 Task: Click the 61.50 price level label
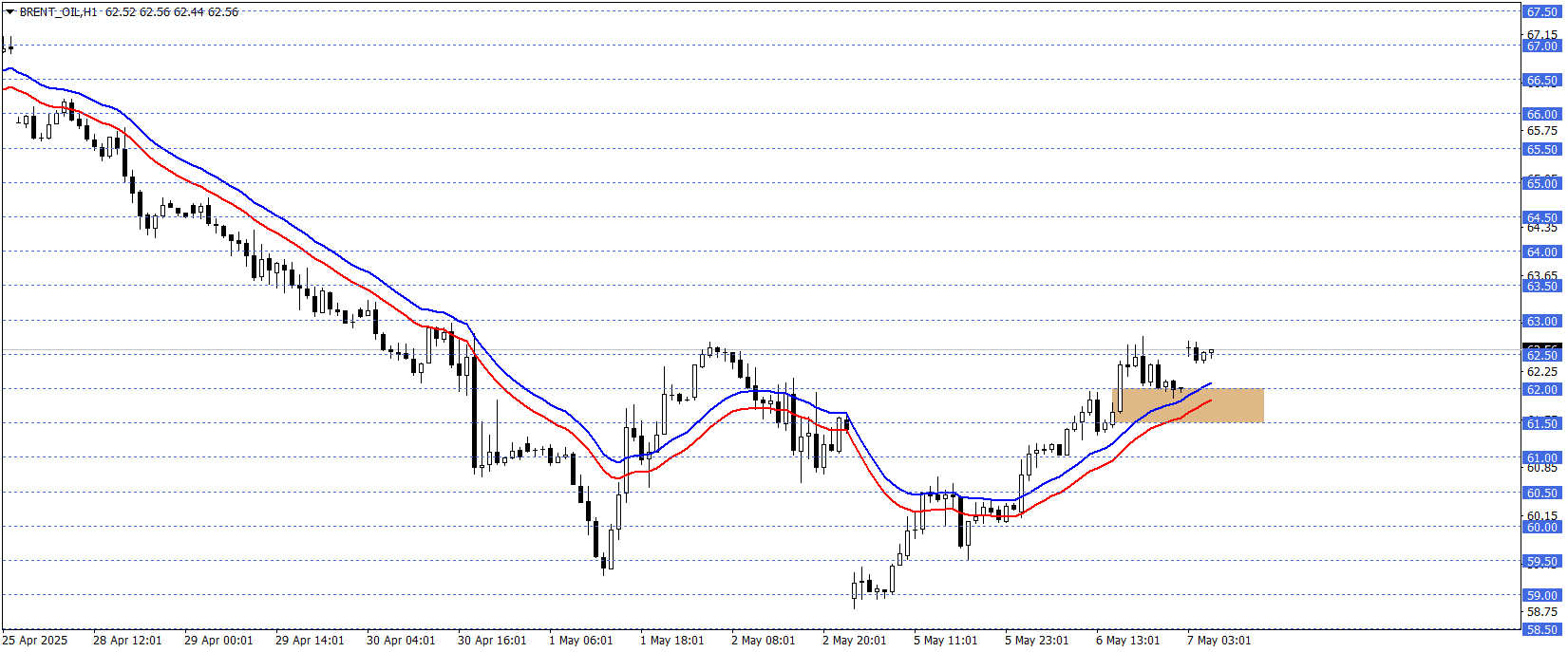tap(1541, 423)
